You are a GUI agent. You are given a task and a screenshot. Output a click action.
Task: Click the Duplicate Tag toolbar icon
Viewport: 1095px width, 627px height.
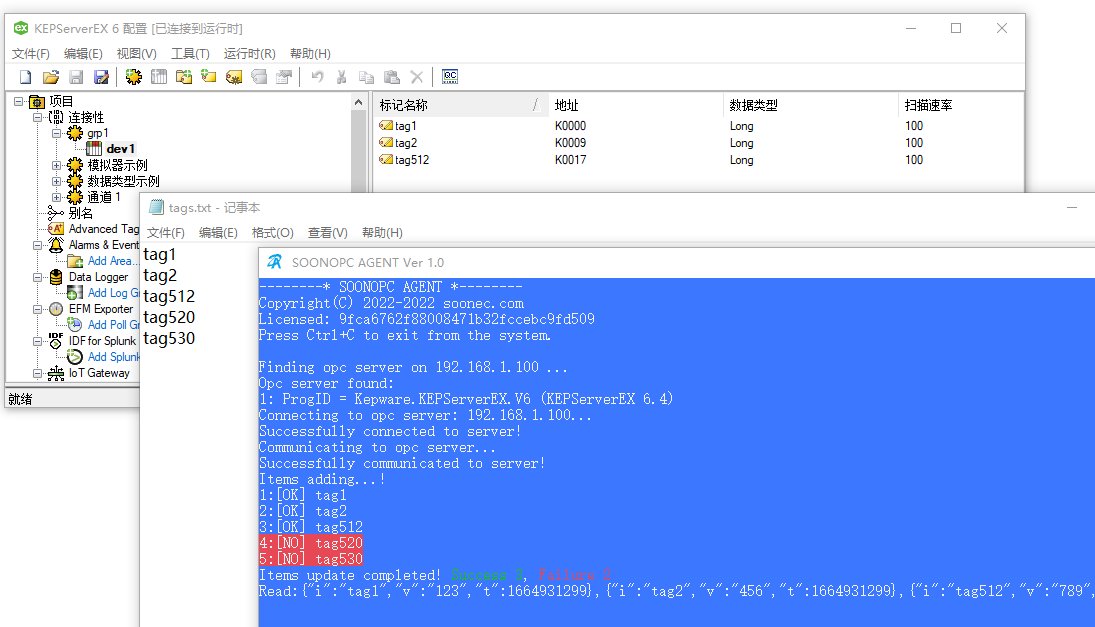point(259,77)
